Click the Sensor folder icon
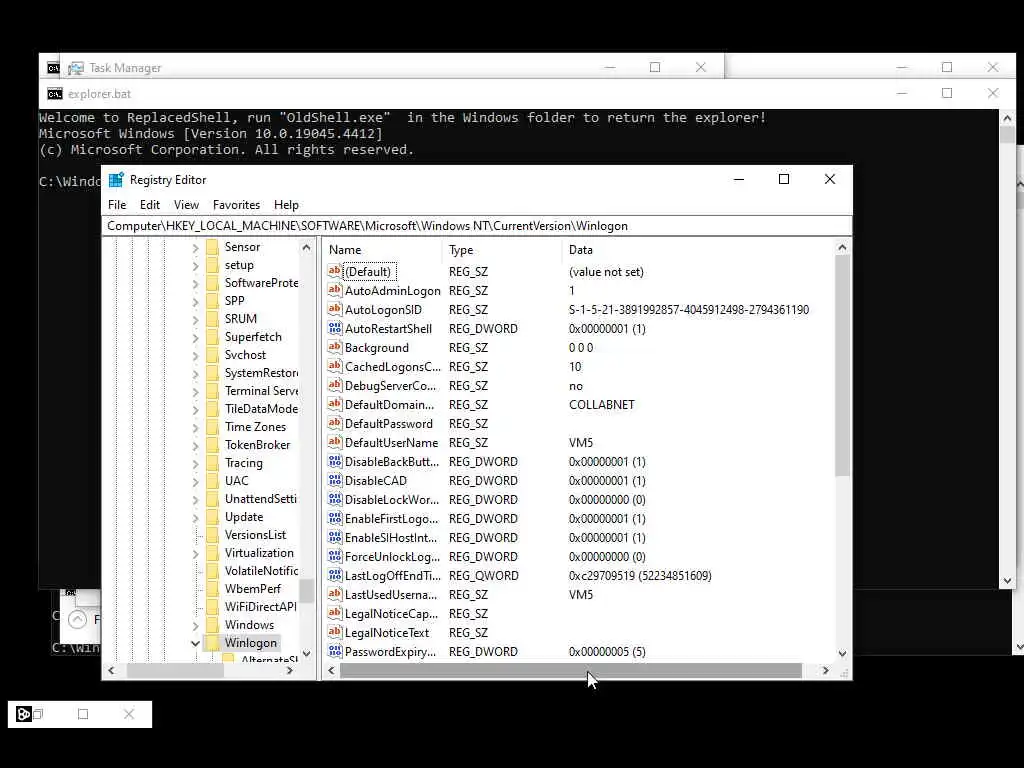The image size is (1024, 768). click(x=212, y=247)
